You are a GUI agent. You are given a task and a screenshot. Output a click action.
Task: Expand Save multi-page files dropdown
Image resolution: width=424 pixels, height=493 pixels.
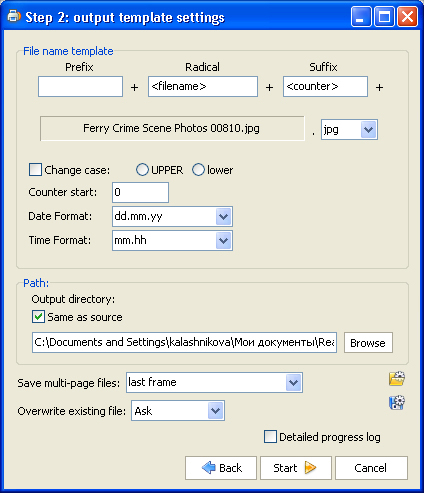click(293, 383)
